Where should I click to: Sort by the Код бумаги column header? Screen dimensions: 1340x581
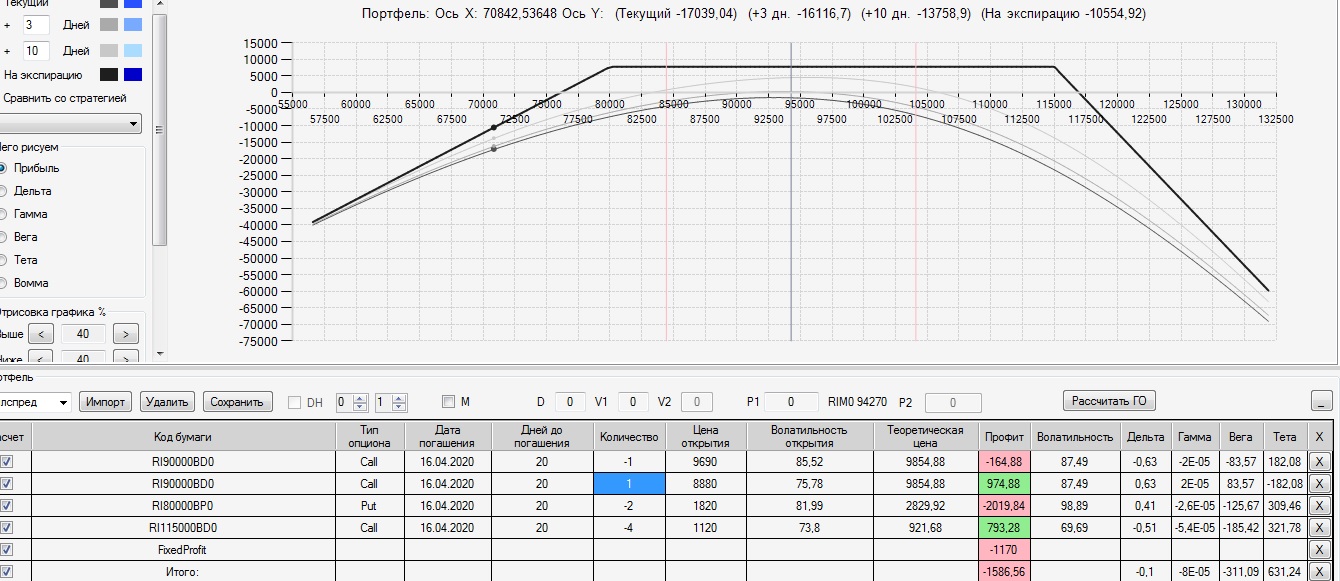[184, 436]
